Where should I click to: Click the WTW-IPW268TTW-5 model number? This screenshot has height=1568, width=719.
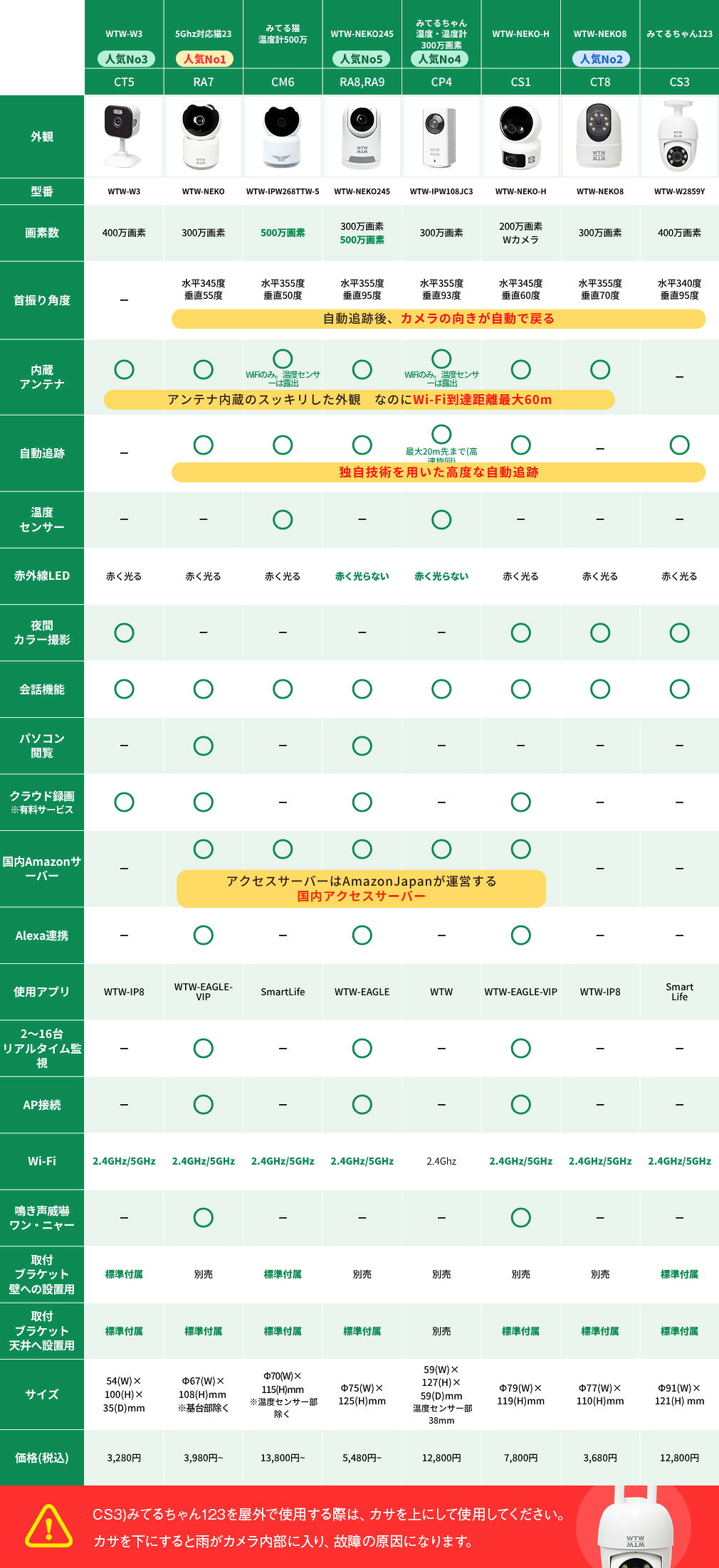click(283, 191)
